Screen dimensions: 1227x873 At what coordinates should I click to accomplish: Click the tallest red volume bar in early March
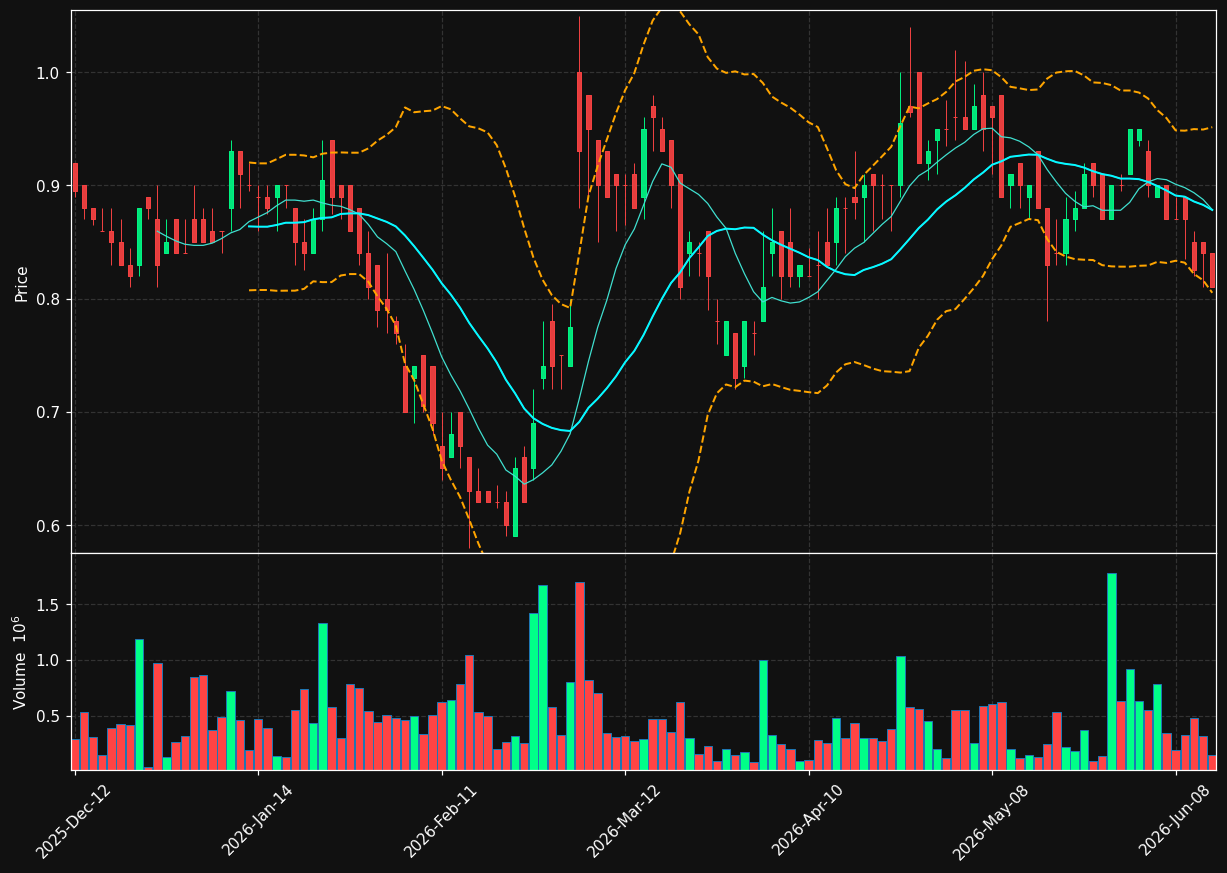click(579, 676)
